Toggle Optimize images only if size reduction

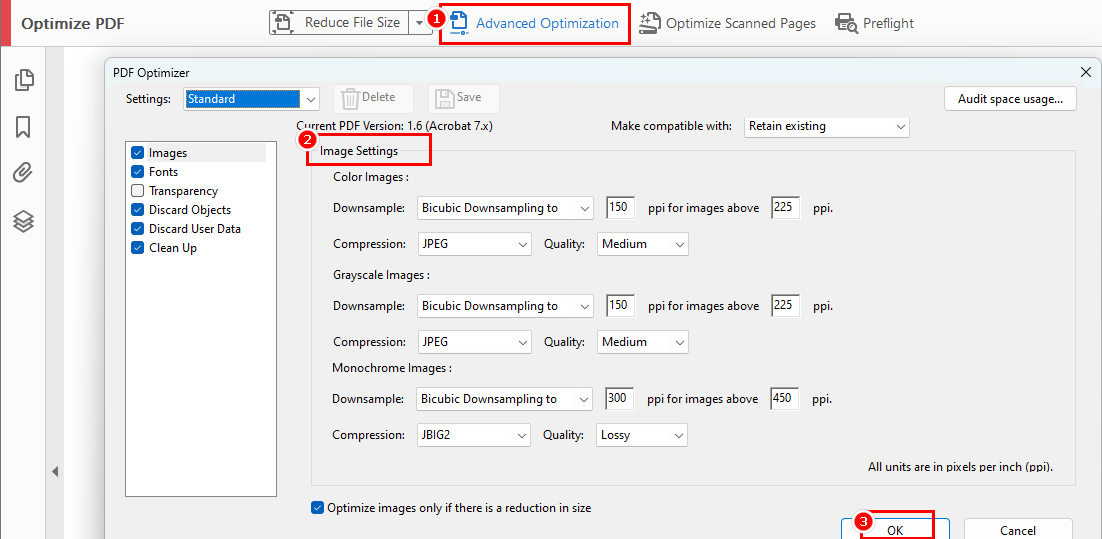click(318, 508)
